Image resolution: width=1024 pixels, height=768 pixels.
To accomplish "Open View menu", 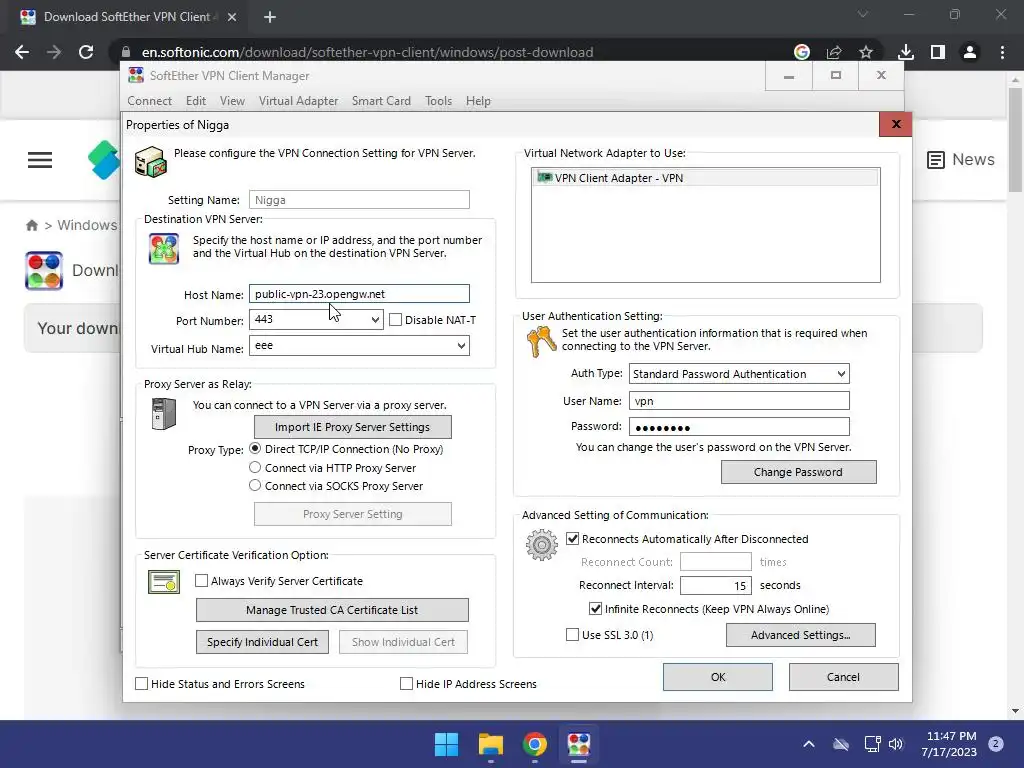I will point(232,101).
